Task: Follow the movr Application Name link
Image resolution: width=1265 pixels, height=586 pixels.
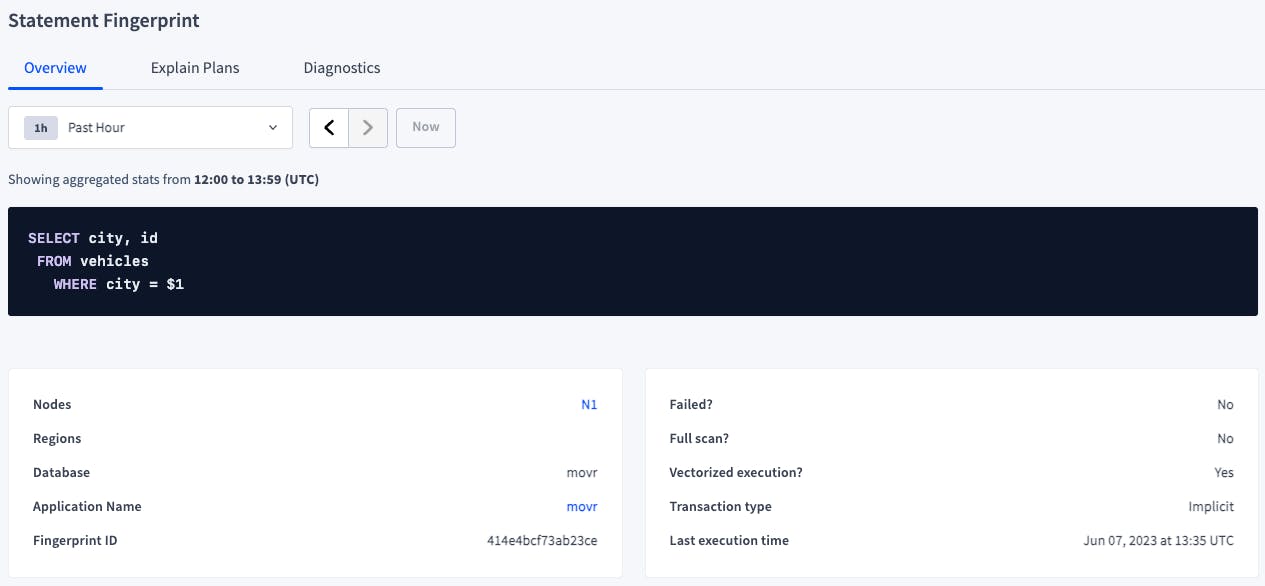Action: [x=582, y=507]
